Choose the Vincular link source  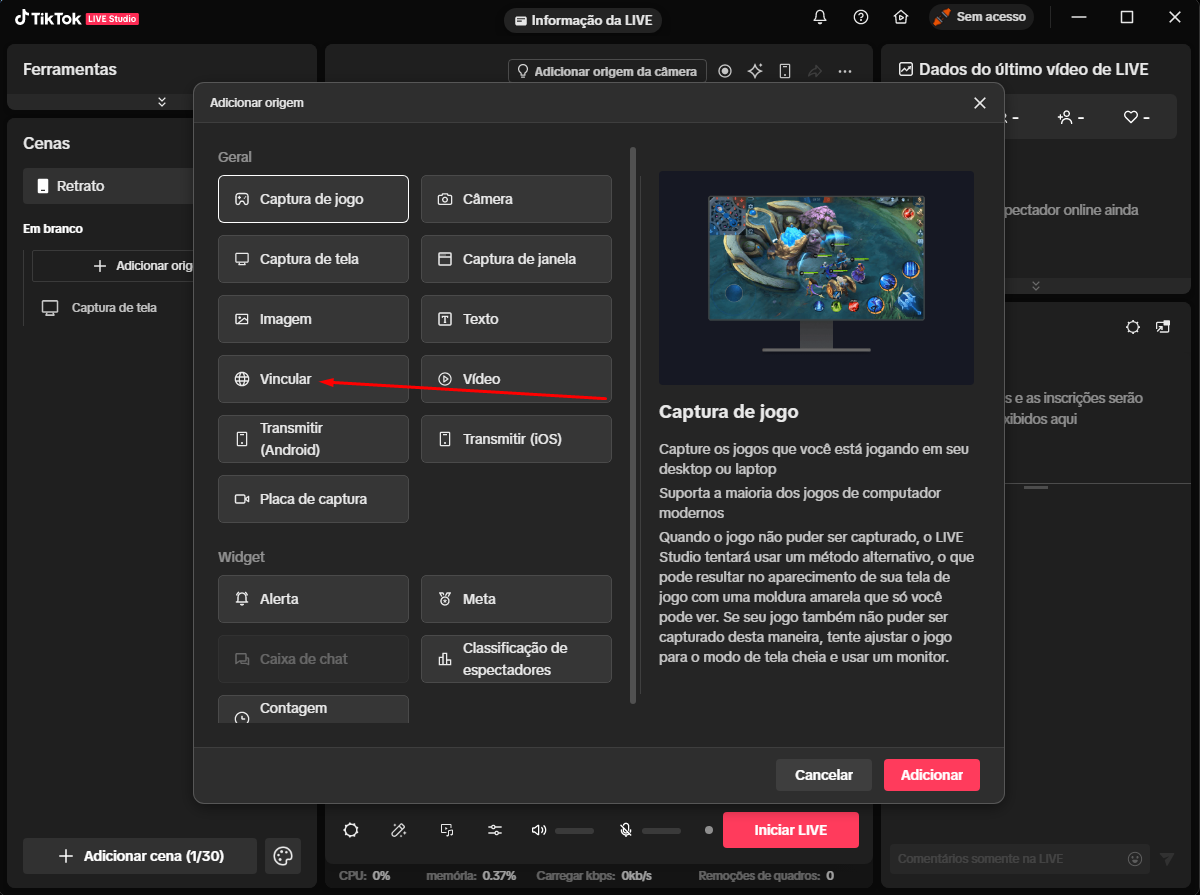313,379
